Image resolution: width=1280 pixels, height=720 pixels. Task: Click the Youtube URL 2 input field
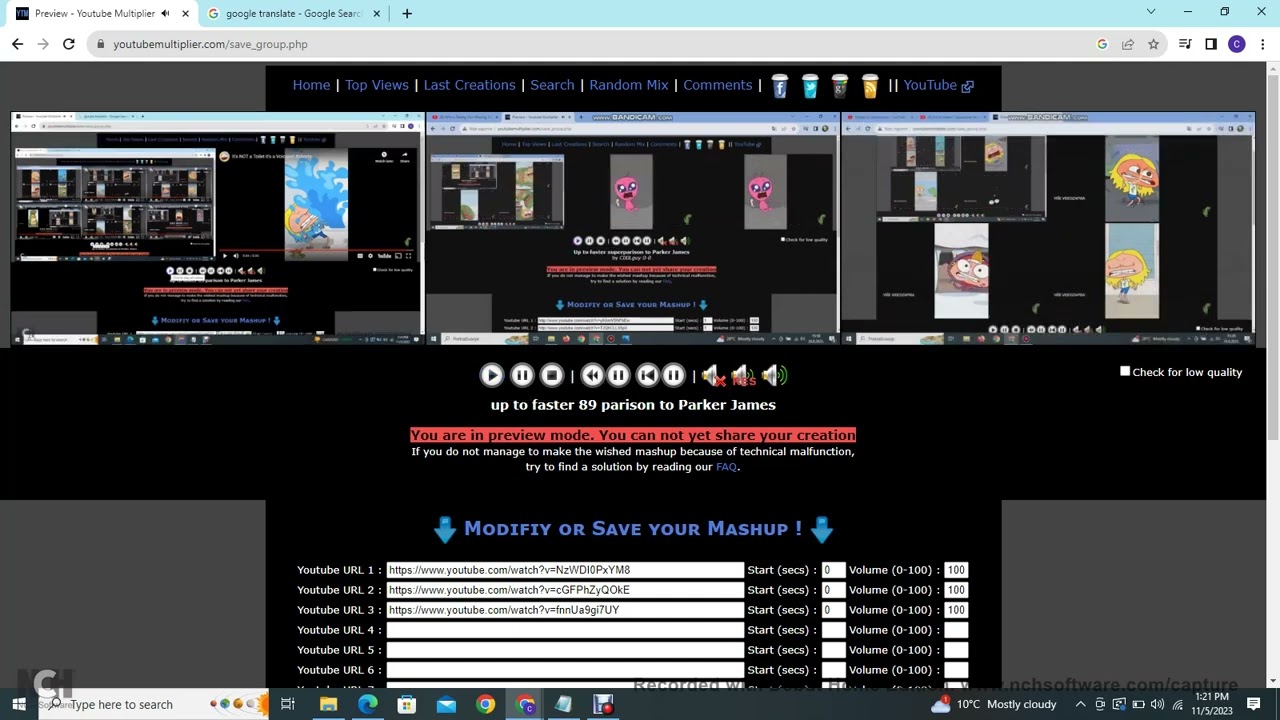tap(565, 590)
